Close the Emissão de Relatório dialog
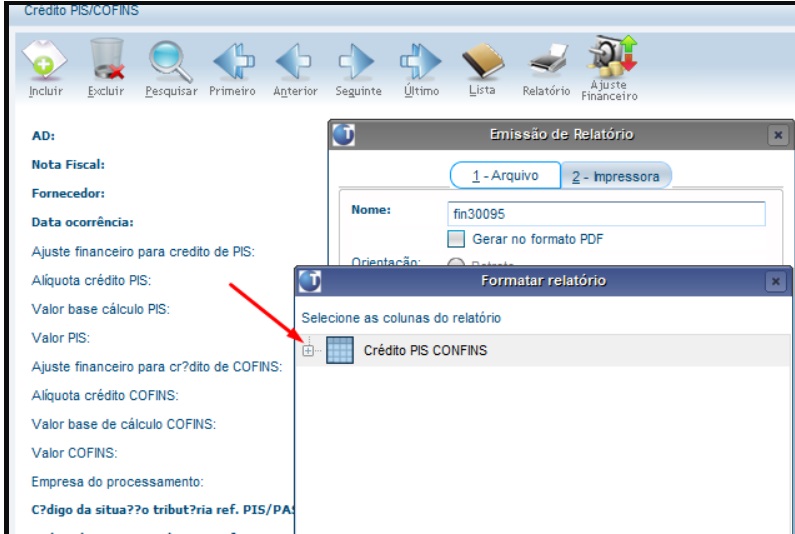 point(778,135)
